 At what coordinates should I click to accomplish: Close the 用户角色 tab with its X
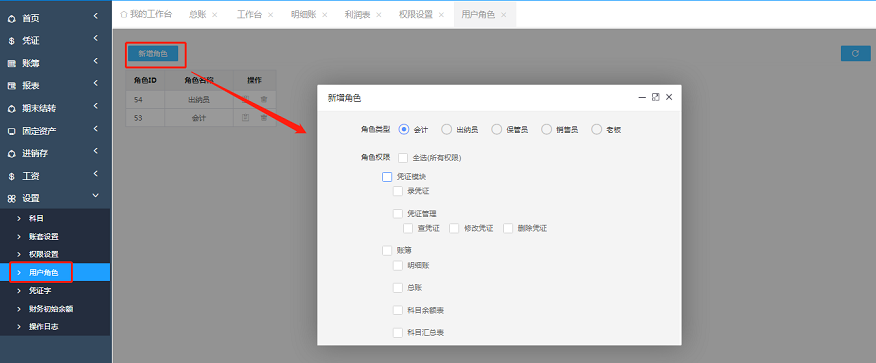(503, 15)
